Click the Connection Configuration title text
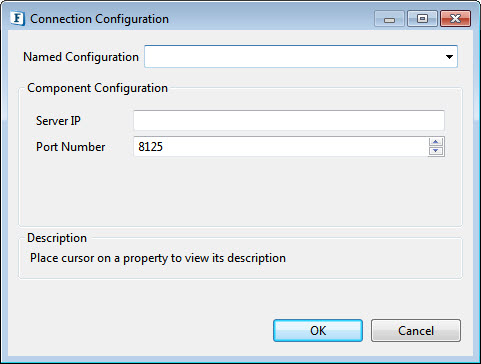 (x=99, y=19)
